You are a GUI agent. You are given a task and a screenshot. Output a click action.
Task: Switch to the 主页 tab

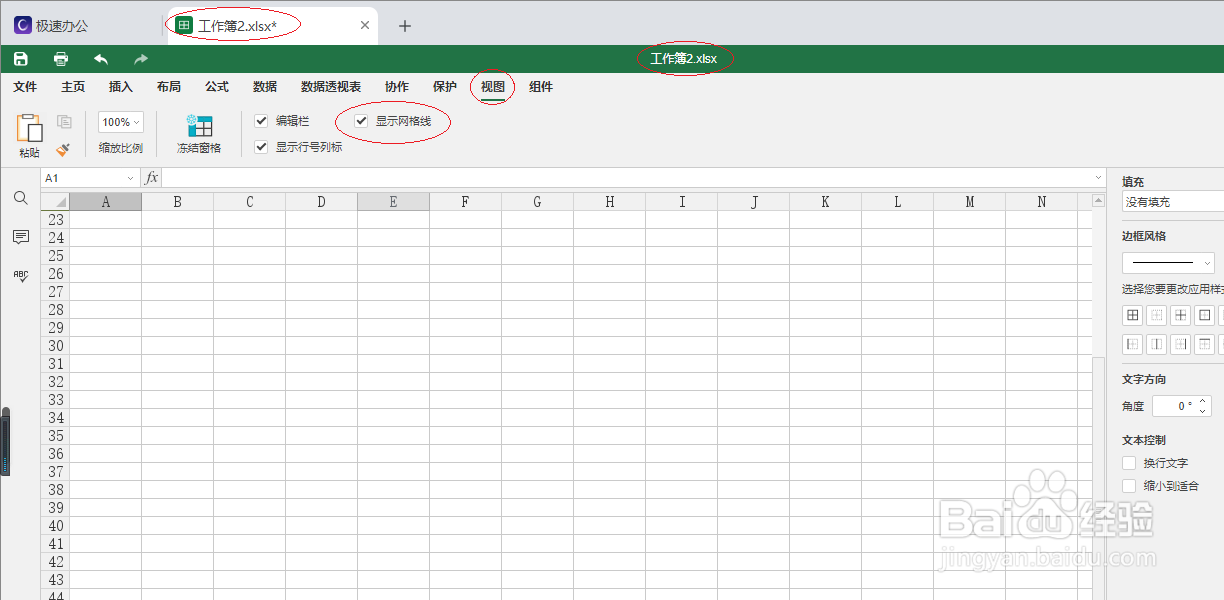(x=73, y=87)
